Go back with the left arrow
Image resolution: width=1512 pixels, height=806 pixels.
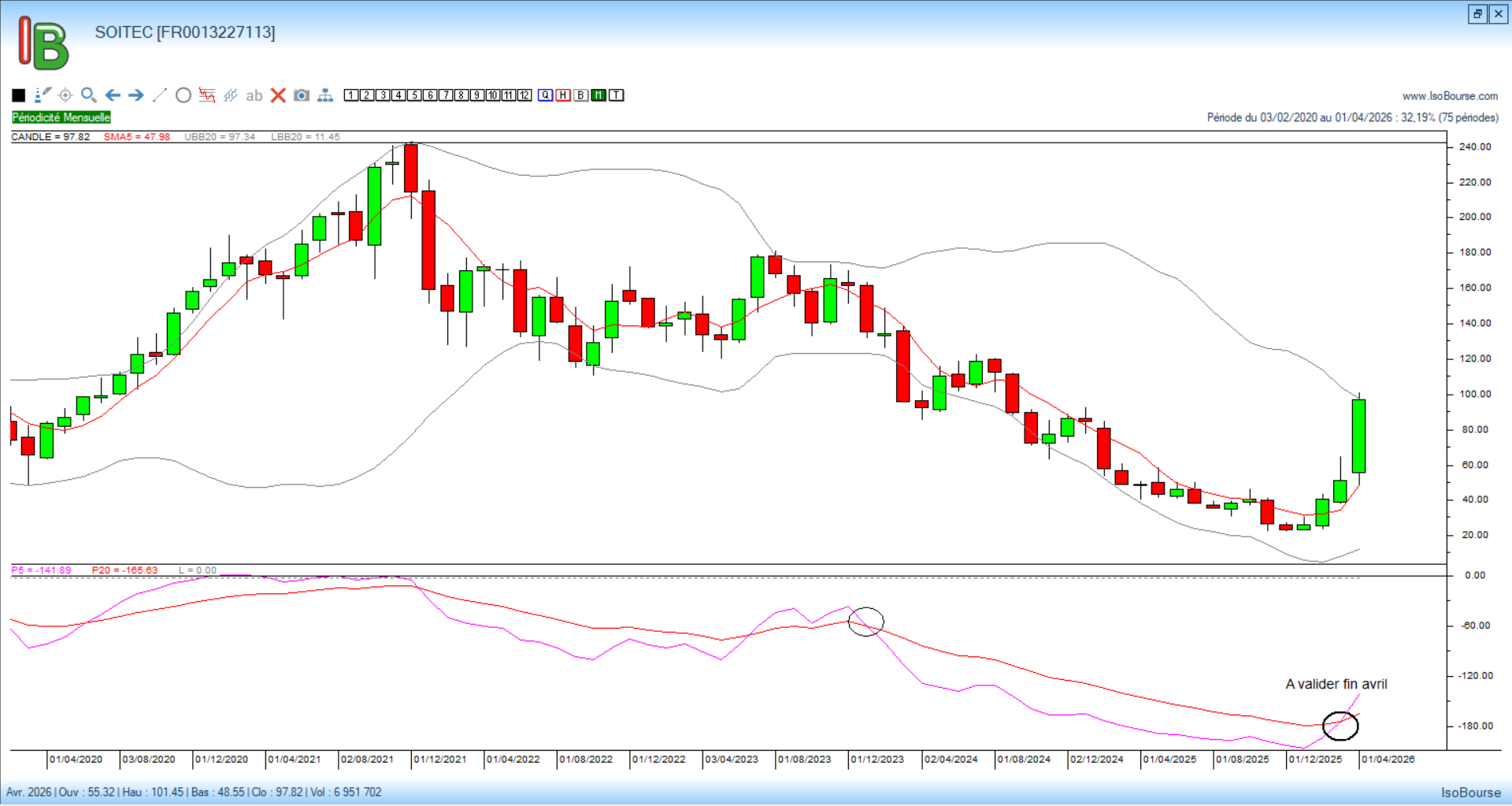pyautogui.click(x=113, y=95)
